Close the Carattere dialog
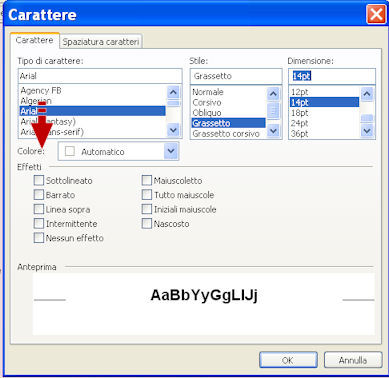Viewport: 389px width, 378px height. [x=376, y=15]
